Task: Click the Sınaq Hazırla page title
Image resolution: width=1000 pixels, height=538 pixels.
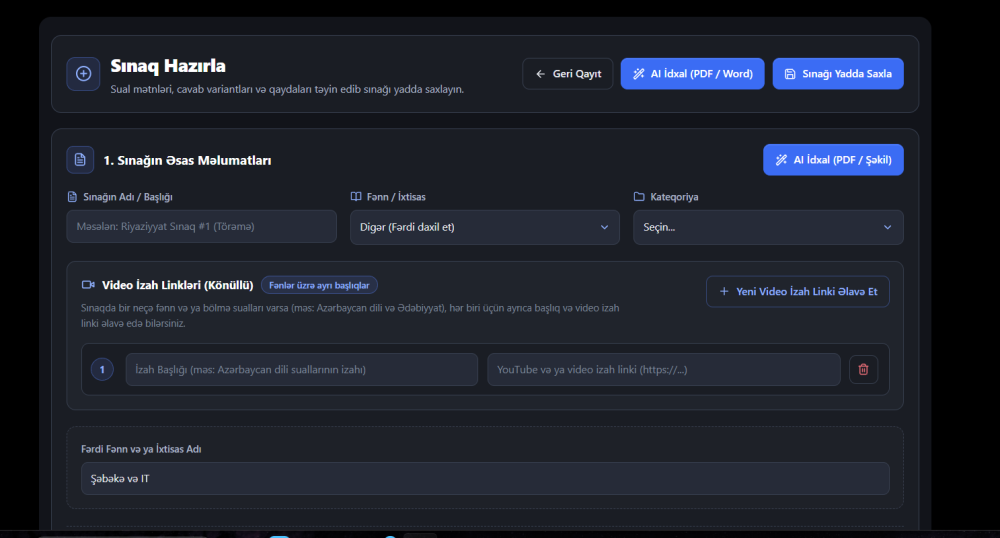Action: (x=168, y=66)
